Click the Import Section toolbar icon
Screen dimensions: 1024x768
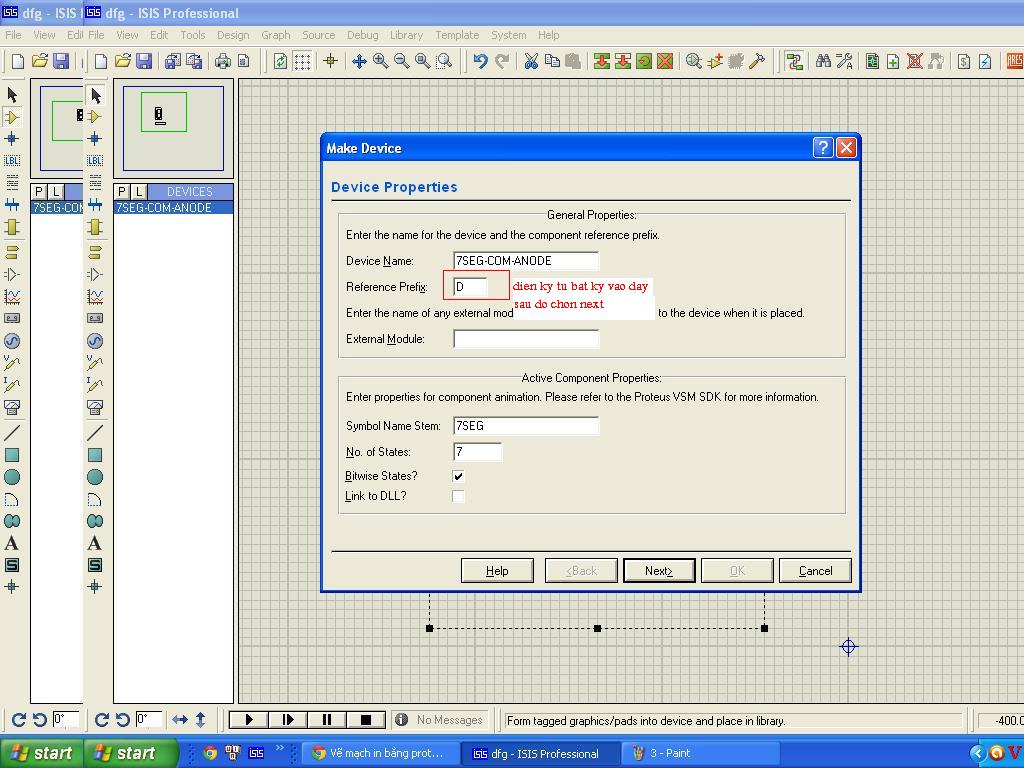pyautogui.click(x=172, y=61)
